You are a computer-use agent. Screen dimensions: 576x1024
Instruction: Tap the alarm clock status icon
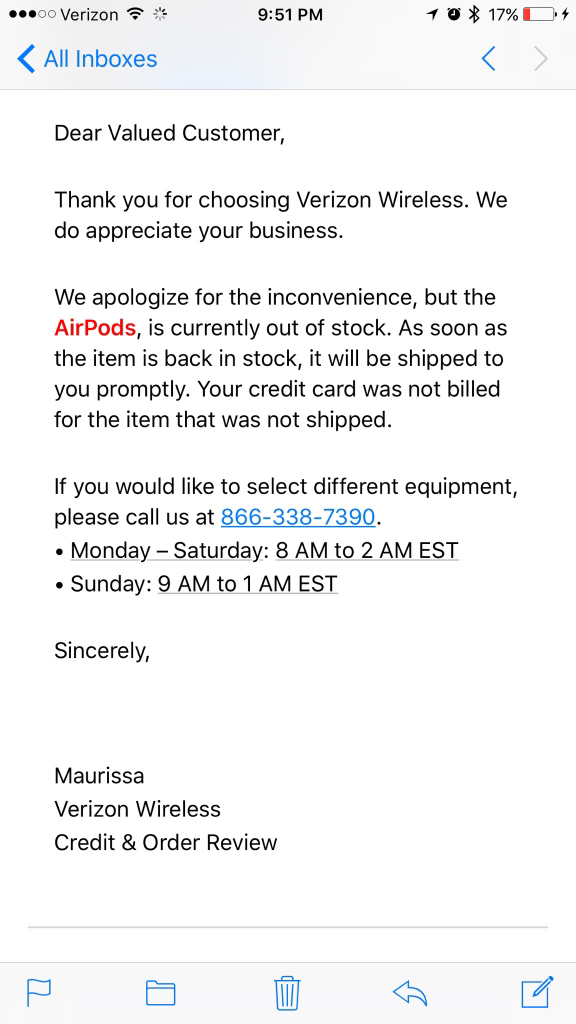pyautogui.click(x=454, y=14)
